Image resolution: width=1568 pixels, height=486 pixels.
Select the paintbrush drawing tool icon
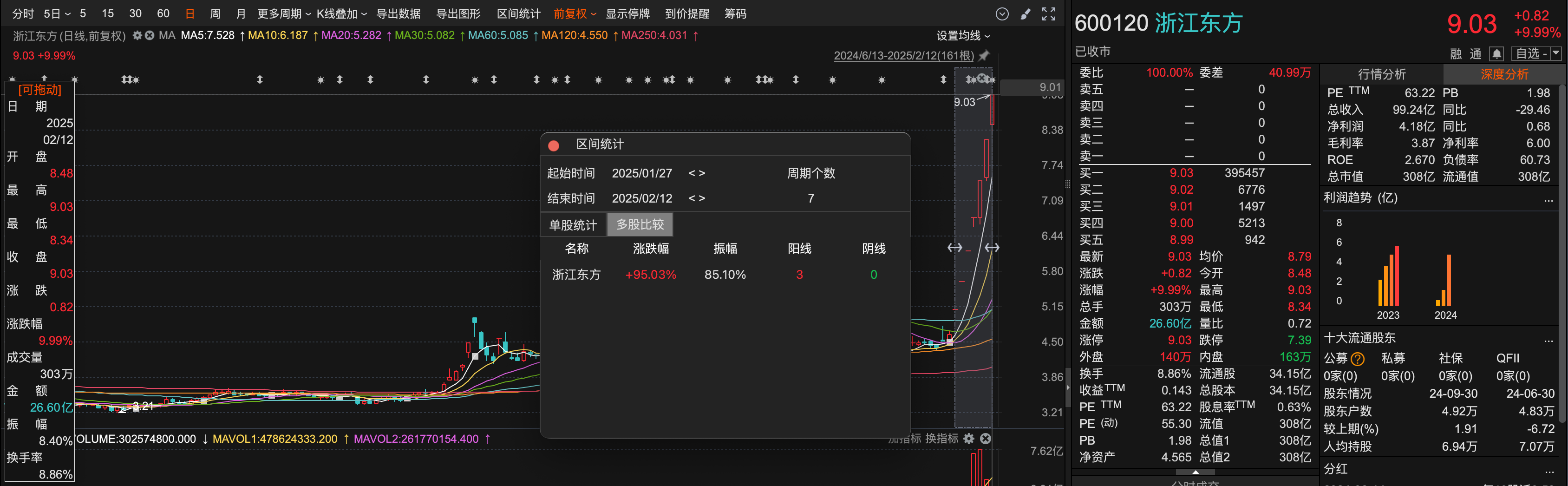(1026, 13)
